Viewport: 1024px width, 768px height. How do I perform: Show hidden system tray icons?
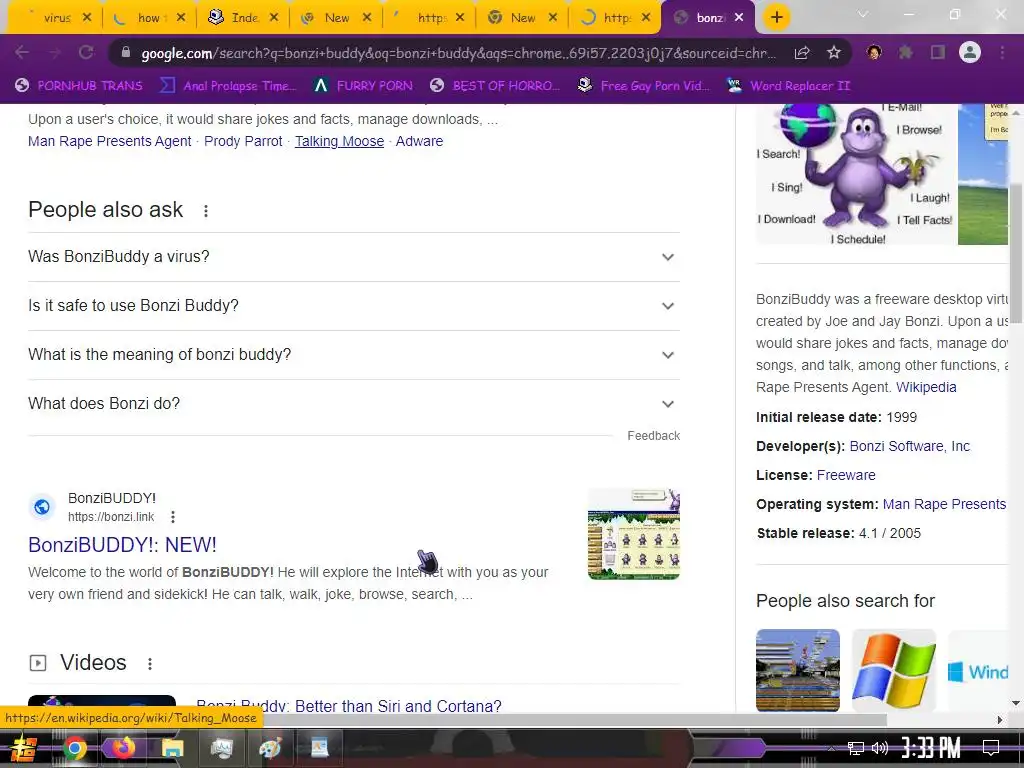[x=831, y=748]
